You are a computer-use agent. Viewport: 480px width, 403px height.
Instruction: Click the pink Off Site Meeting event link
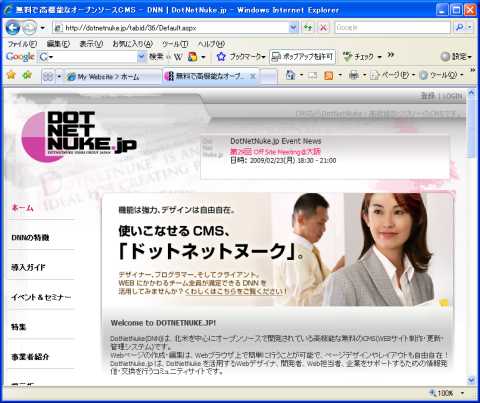coord(275,152)
